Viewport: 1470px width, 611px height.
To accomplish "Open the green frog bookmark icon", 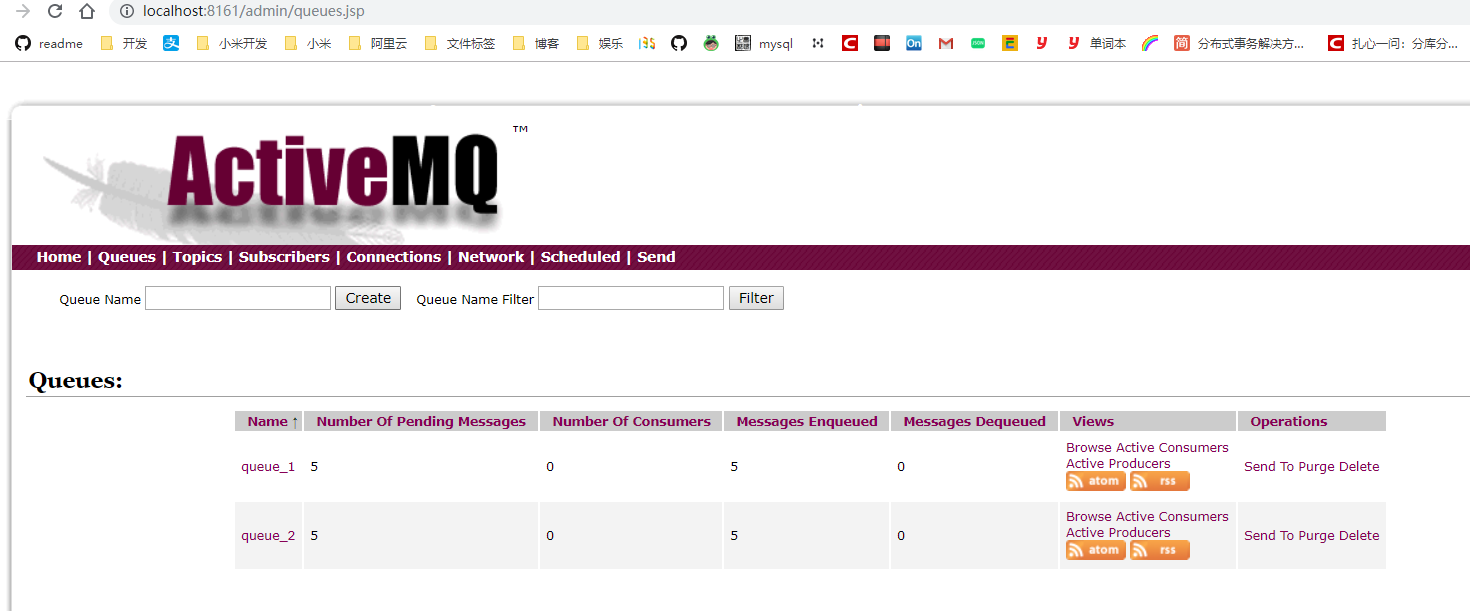I will pos(711,43).
